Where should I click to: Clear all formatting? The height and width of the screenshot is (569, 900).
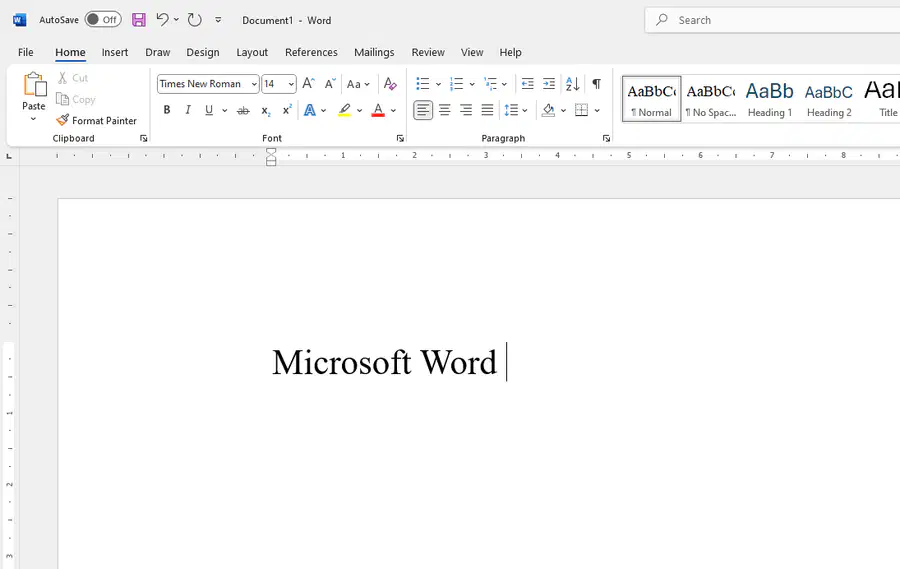[390, 84]
